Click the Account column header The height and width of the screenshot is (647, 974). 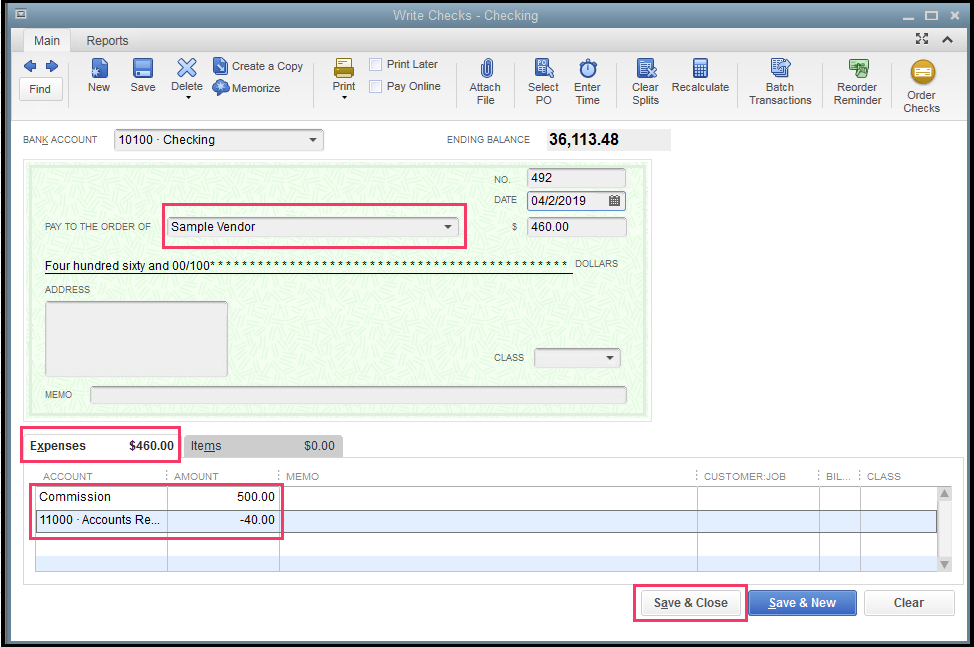click(x=68, y=476)
